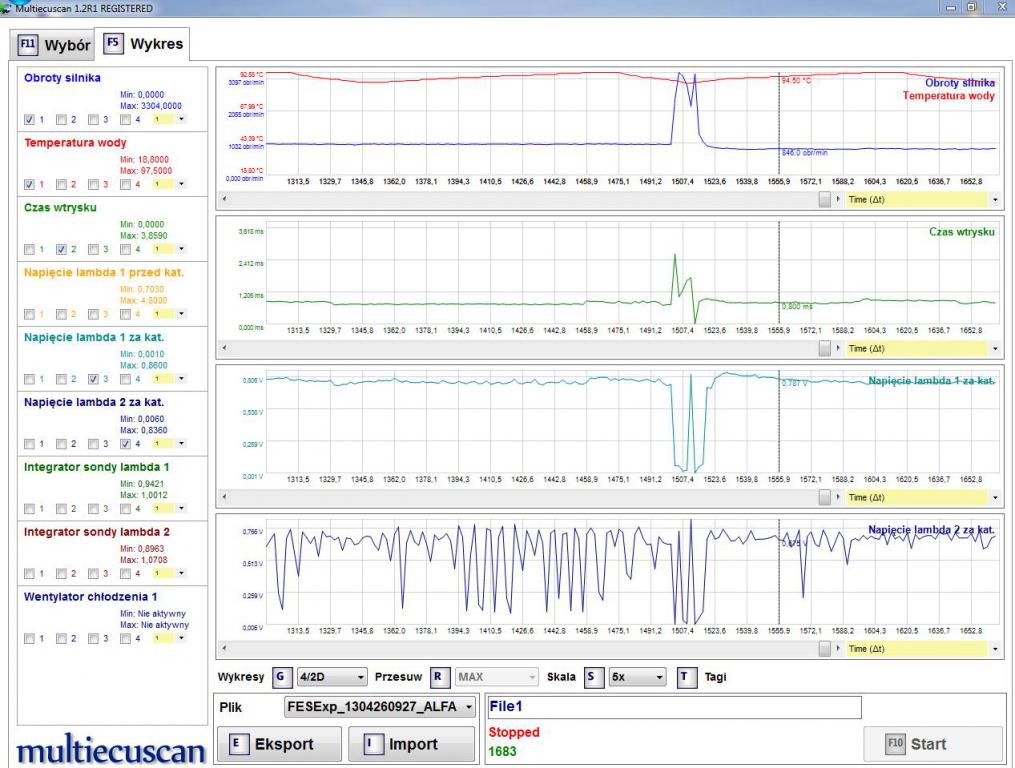The height and width of the screenshot is (768, 1015).
Task: Enable graph 2 checkbox for Integrator sondy lambda 1
Action: point(61,509)
